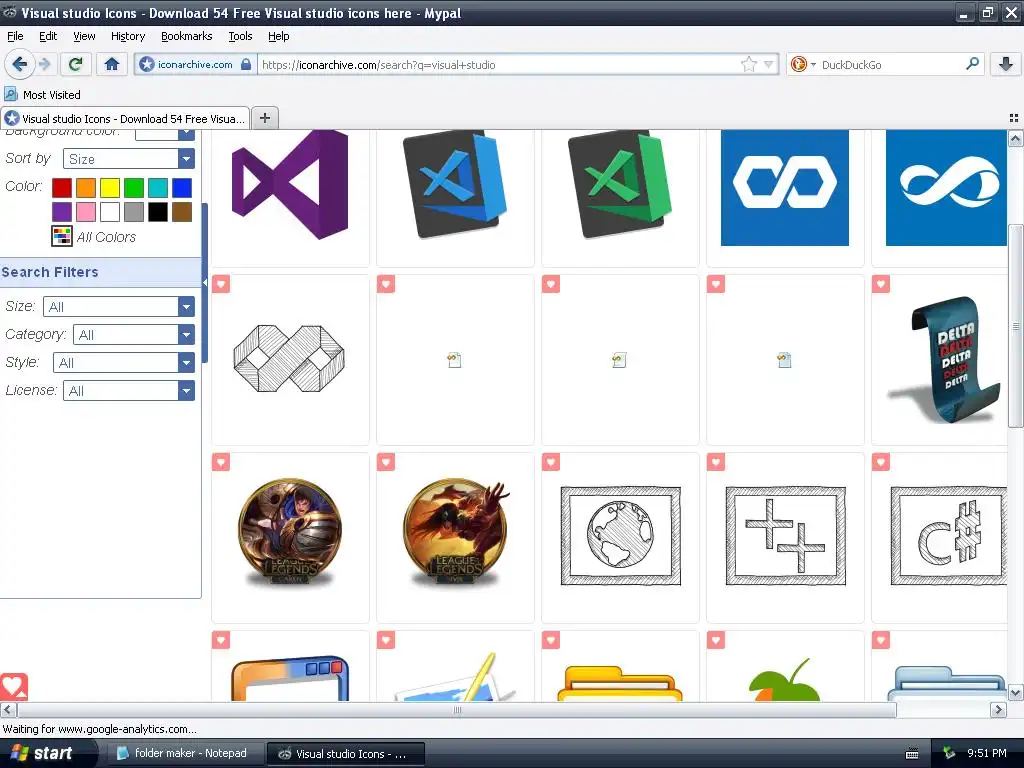The height and width of the screenshot is (768, 1024).
Task: Click the DuckDuckGo search engine icon
Action: (x=798, y=64)
